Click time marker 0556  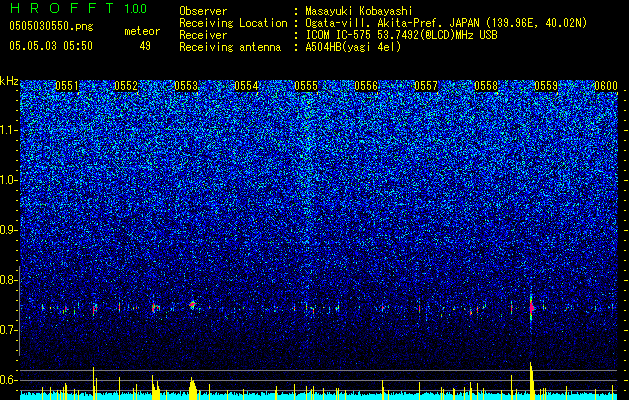(366, 86)
